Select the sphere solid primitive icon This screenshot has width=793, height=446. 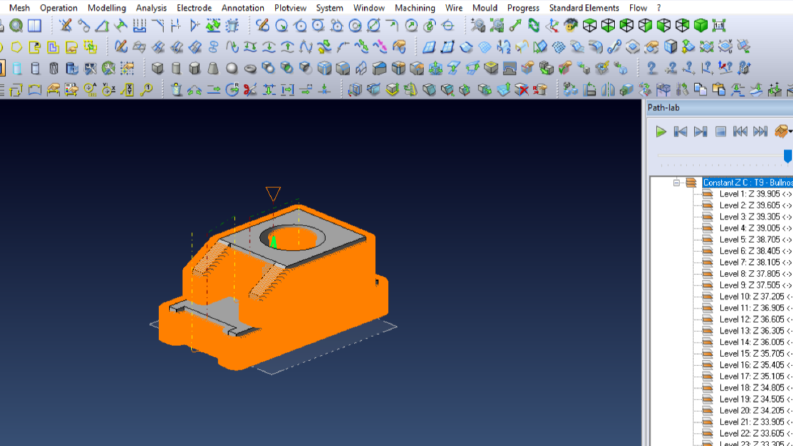click(232, 68)
